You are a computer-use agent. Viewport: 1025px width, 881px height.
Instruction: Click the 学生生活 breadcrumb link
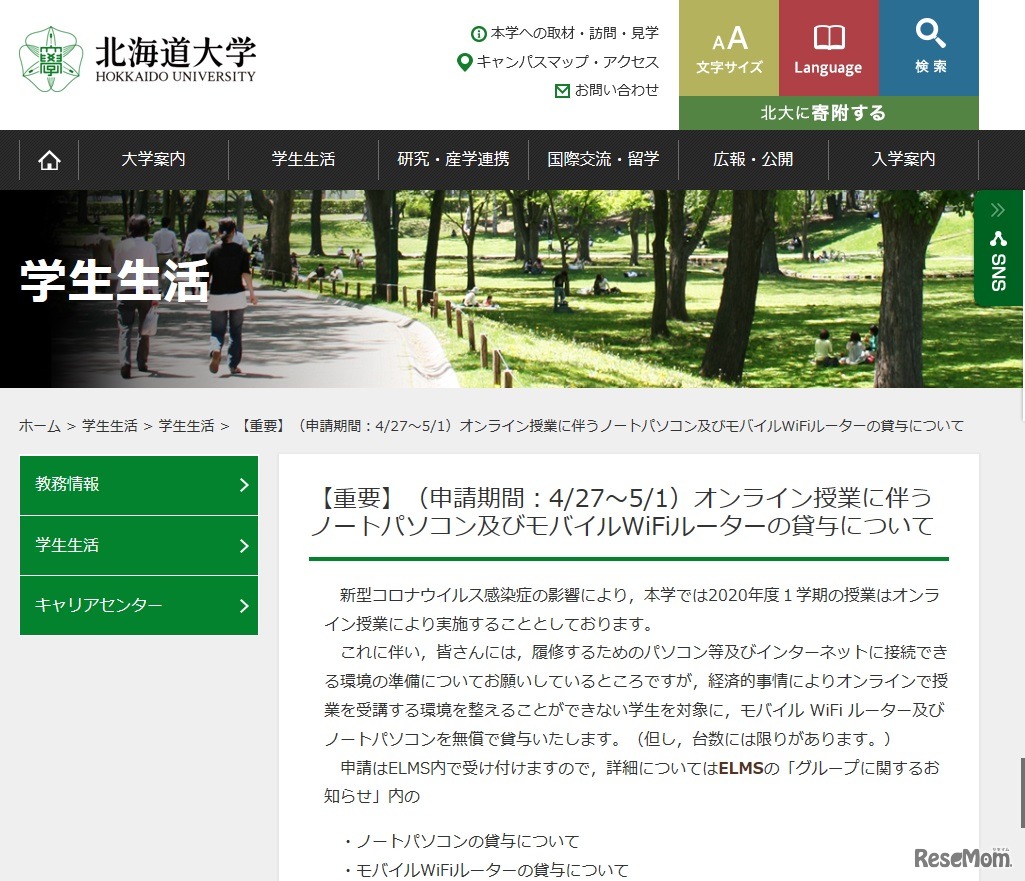pos(110,425)
